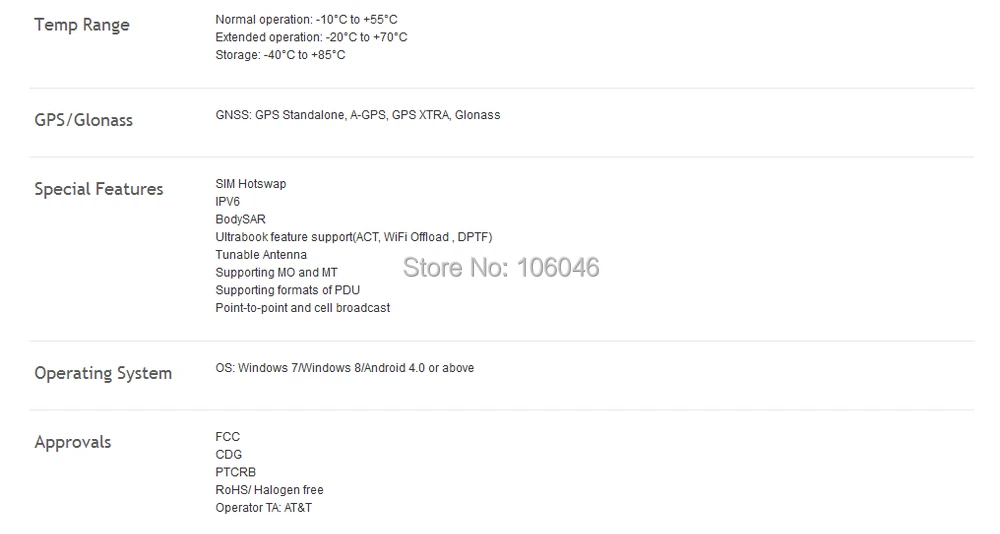Click the Special Features heading

pos(99,189)
